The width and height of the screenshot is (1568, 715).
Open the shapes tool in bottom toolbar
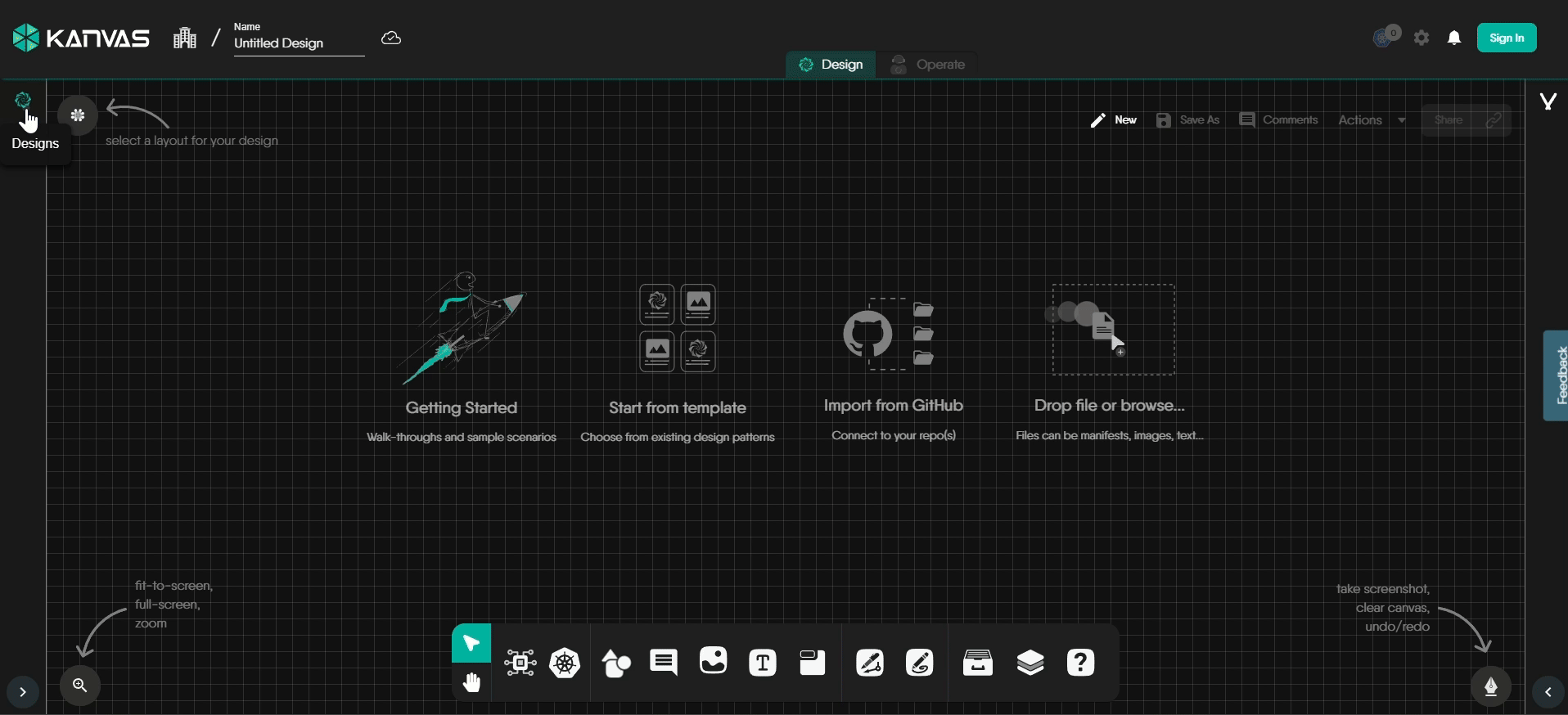(x=616, y=663)
